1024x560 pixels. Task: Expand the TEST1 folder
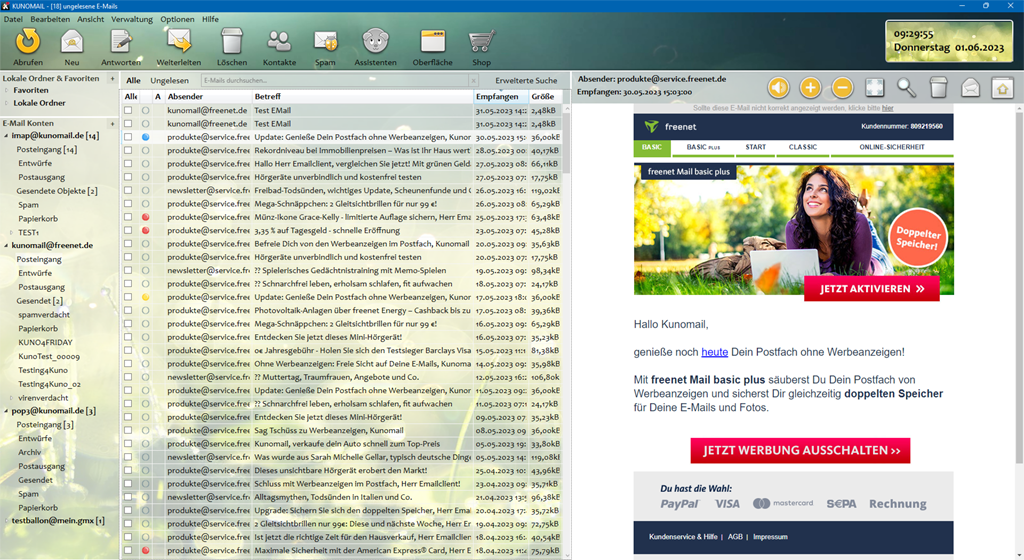click(11, 232)
